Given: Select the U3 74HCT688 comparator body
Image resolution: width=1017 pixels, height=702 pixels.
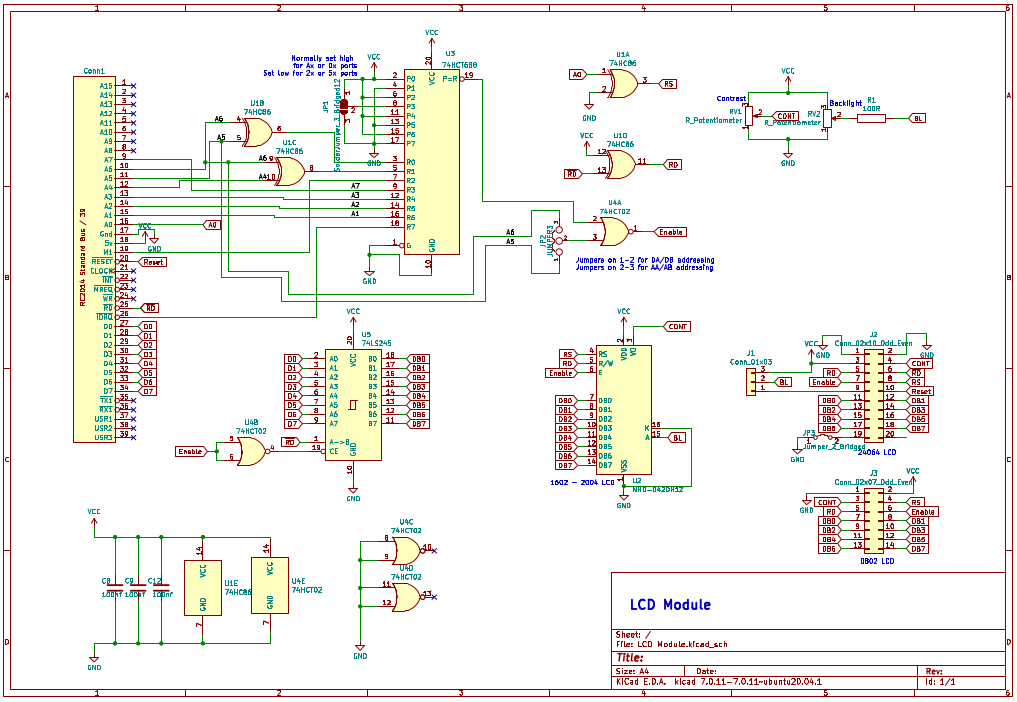Looking at the screenshot, I should 431,162.
